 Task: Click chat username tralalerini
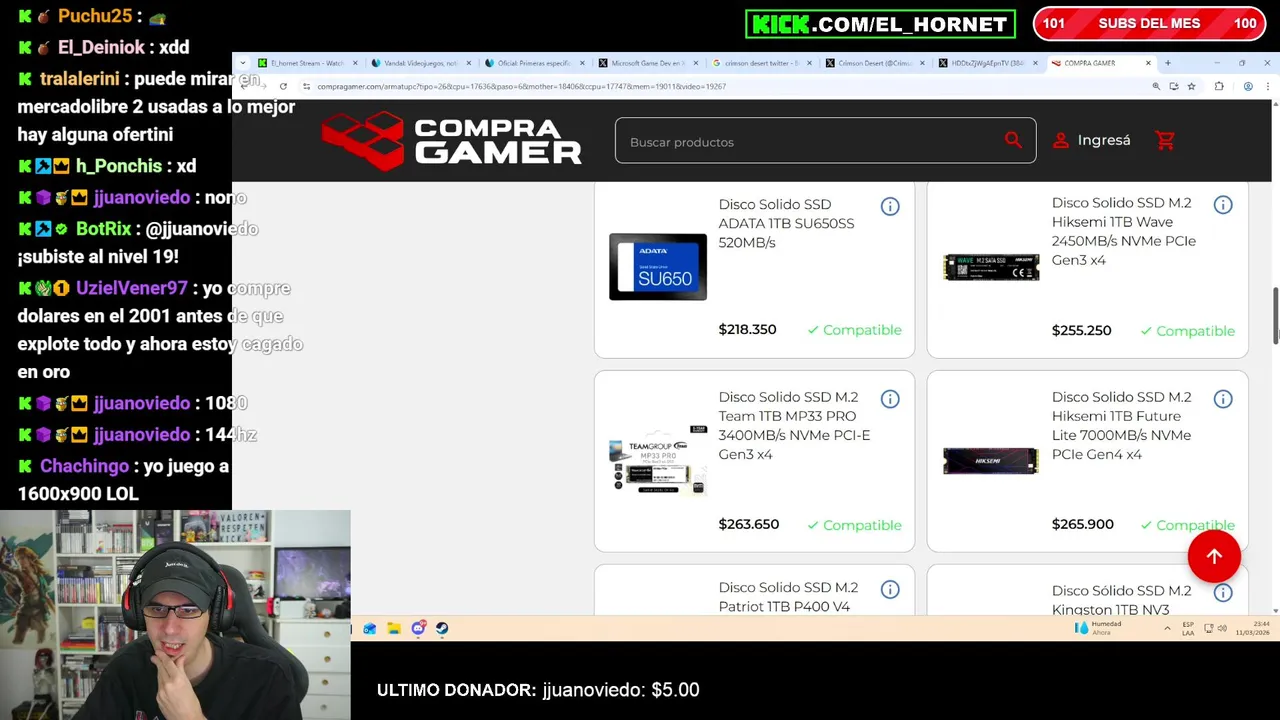click(80, 78)
